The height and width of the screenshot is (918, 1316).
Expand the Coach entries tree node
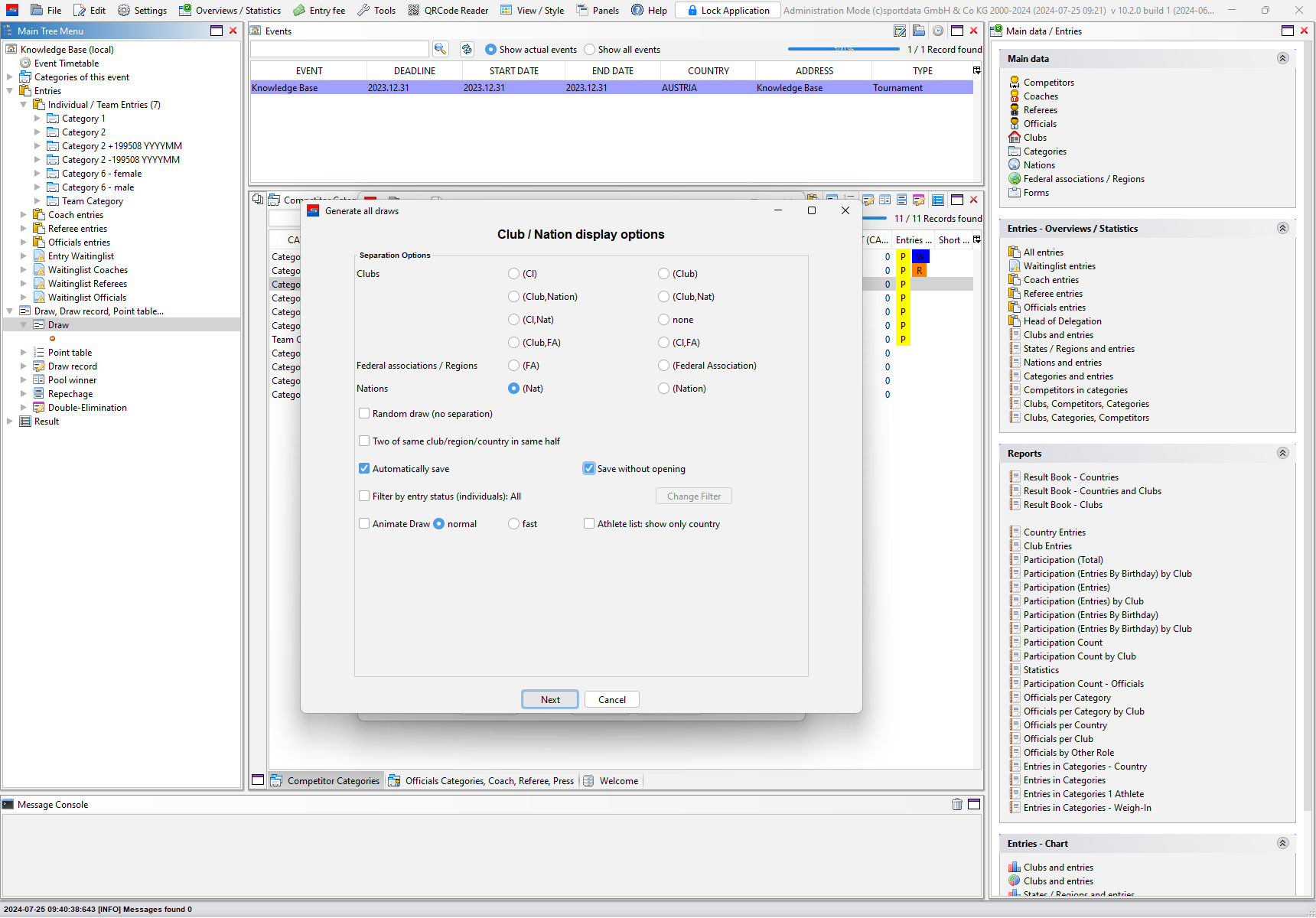[x=24, y=215]
